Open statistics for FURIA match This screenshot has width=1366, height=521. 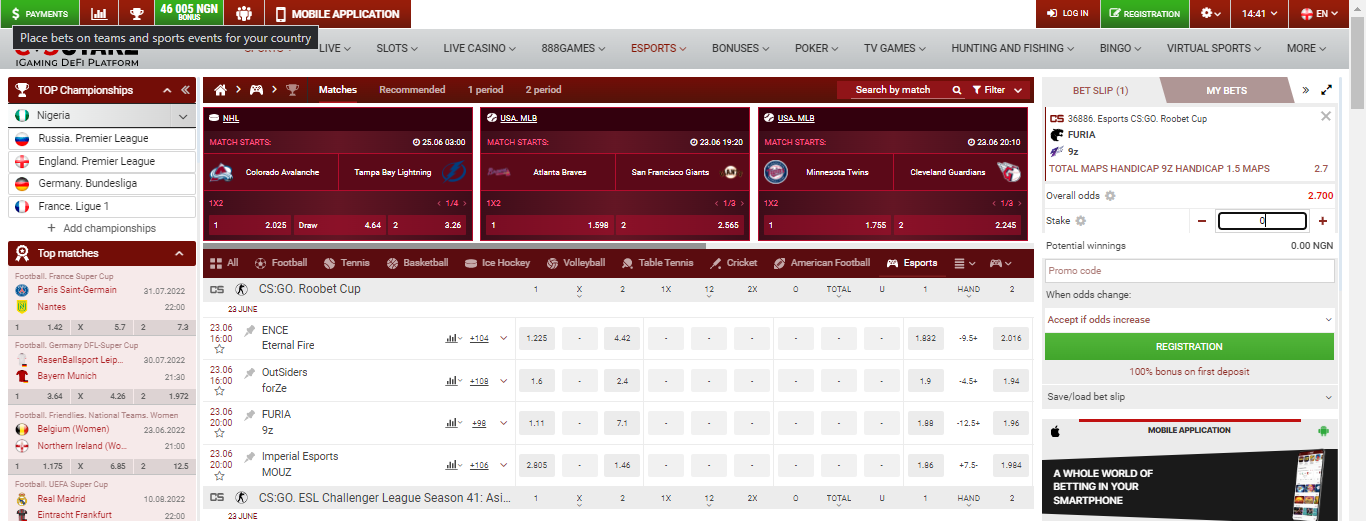454,423
